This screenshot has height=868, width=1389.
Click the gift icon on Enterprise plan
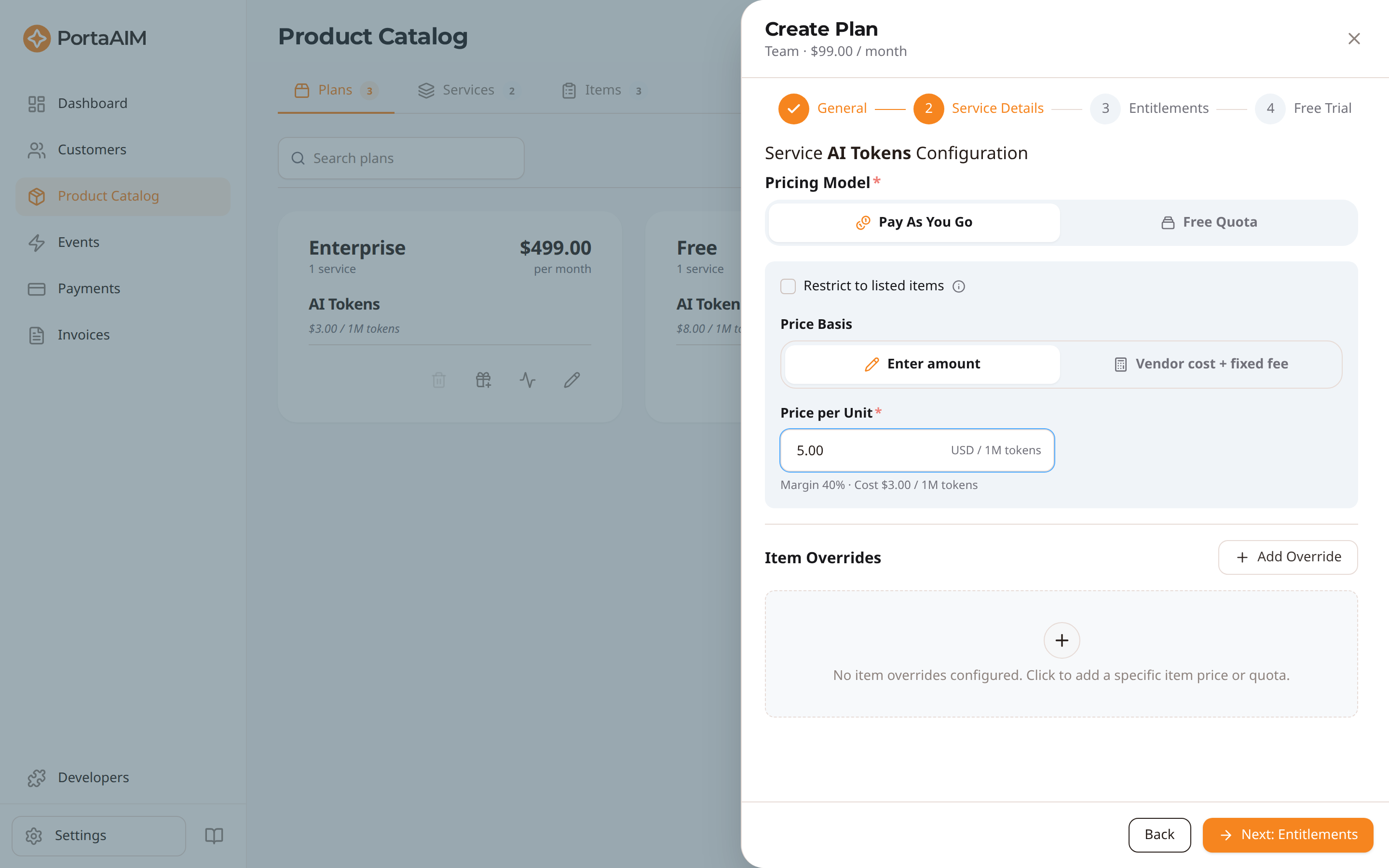click(483, 380)
